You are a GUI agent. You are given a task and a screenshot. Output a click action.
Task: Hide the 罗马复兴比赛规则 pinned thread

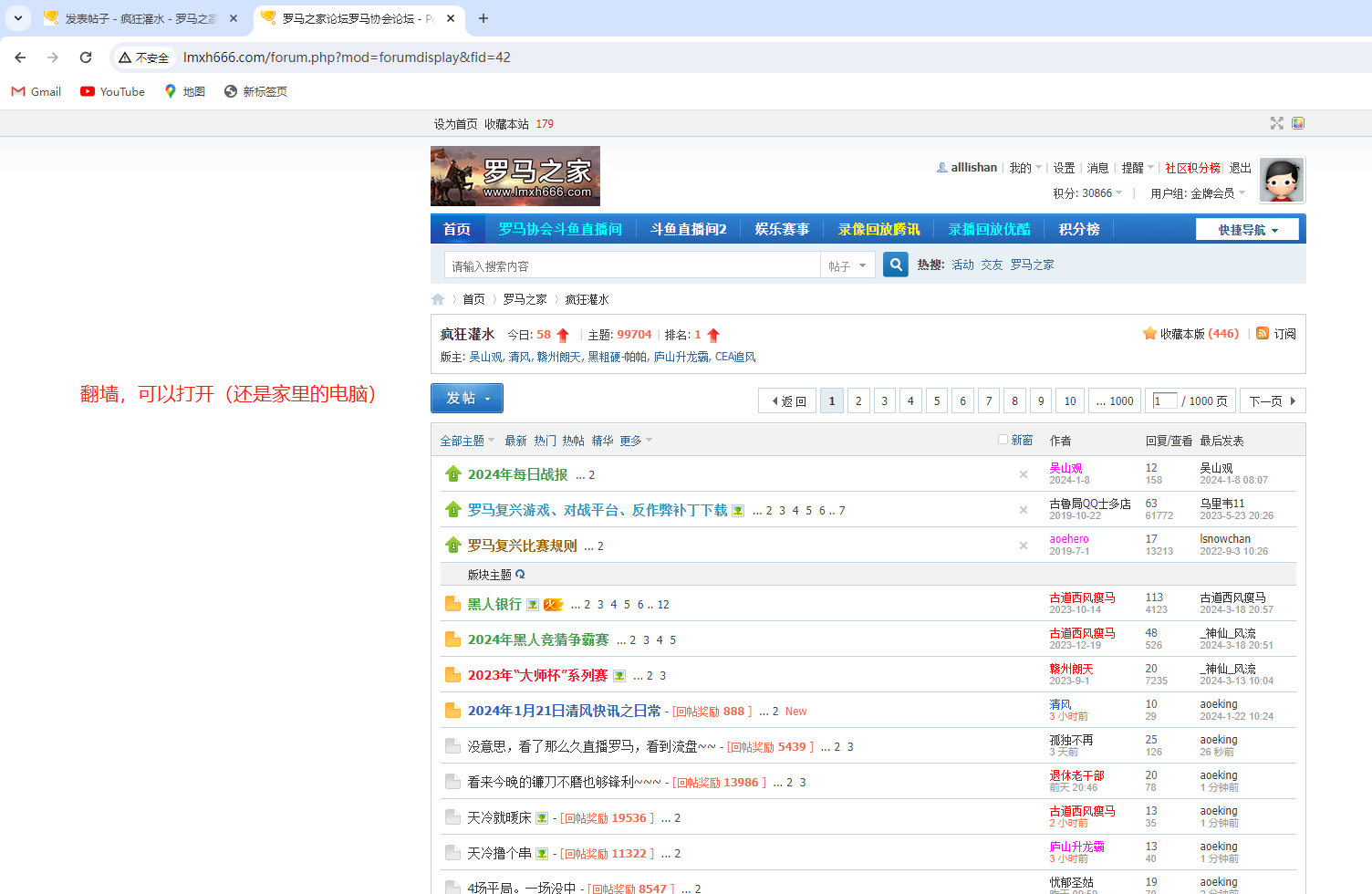pos(1023,546)
